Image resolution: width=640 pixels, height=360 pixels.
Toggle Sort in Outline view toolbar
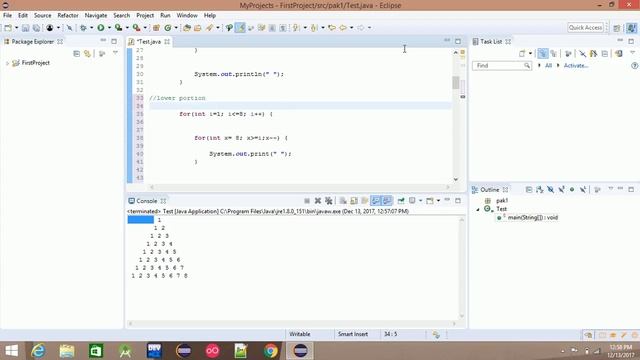pyautogui.click(x=540, y=190)
